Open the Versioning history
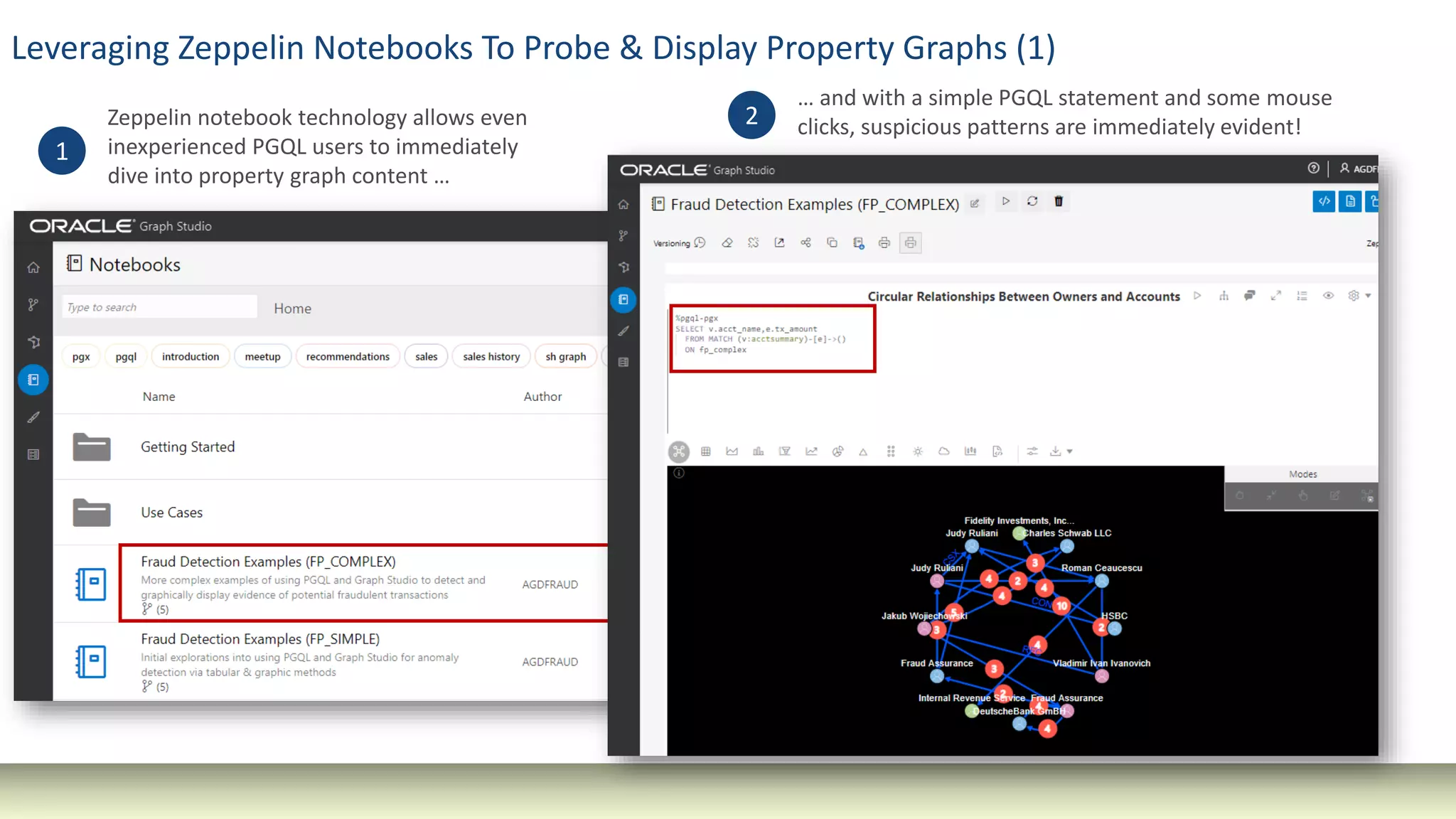The width and height of the screenshot is (1456, 819). tap(679, 242)
